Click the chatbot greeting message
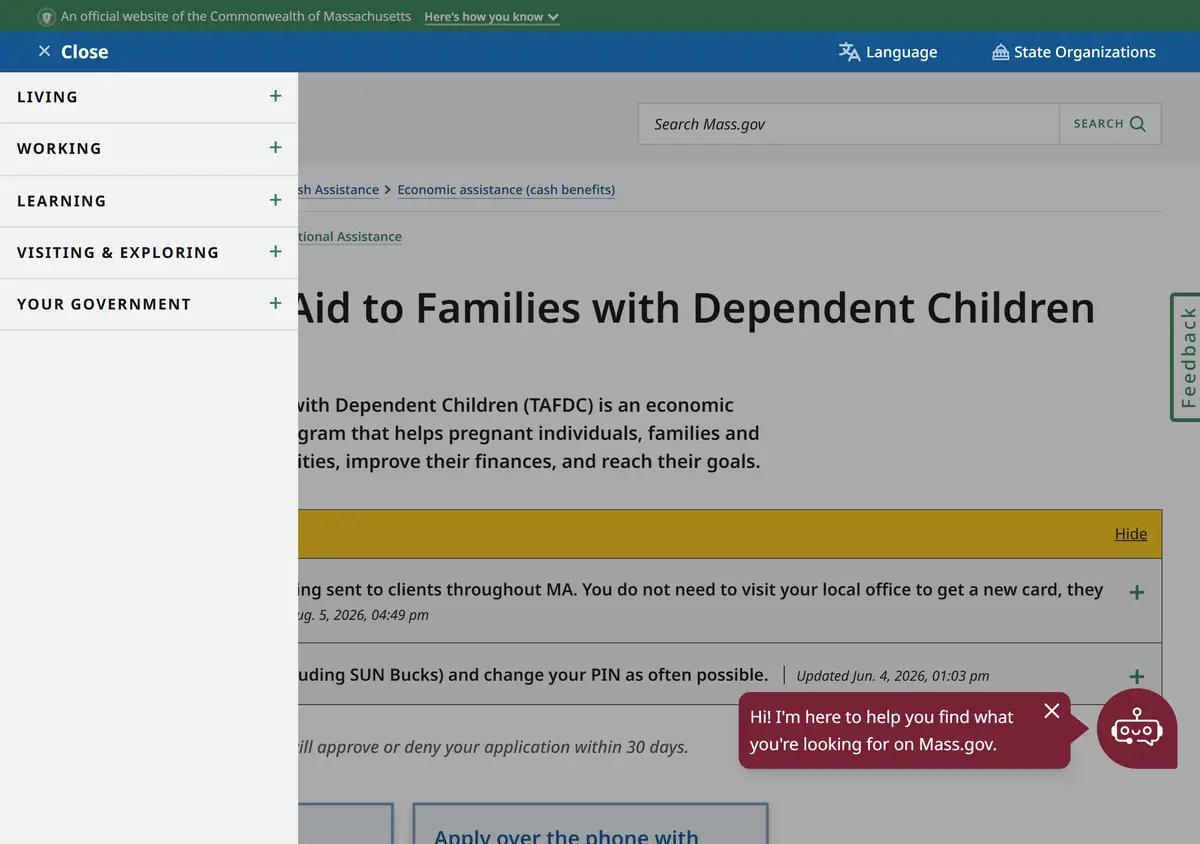The image size is (1200, 844). [881, 730]
